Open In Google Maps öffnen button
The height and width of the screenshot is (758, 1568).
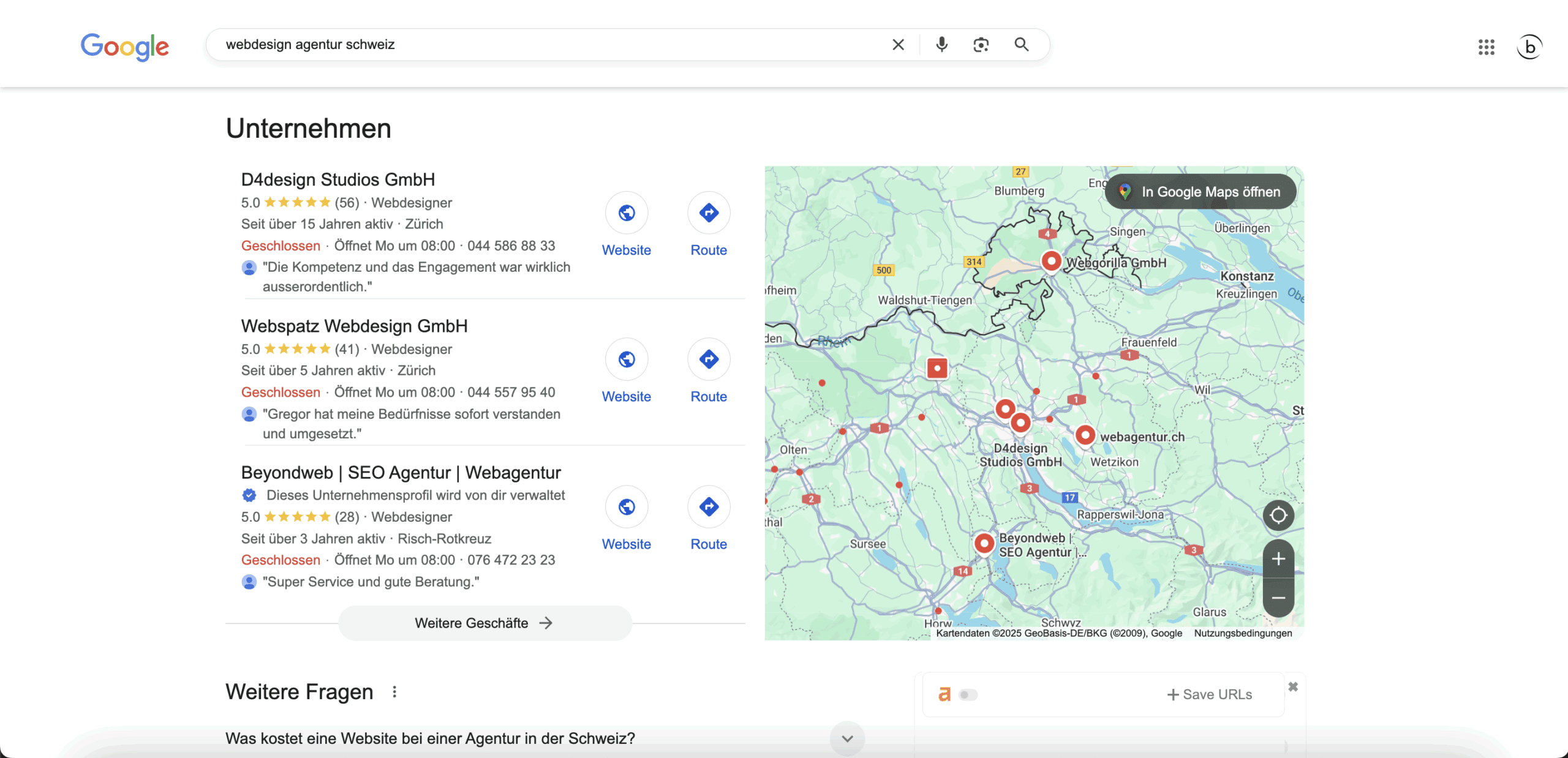1200,192
